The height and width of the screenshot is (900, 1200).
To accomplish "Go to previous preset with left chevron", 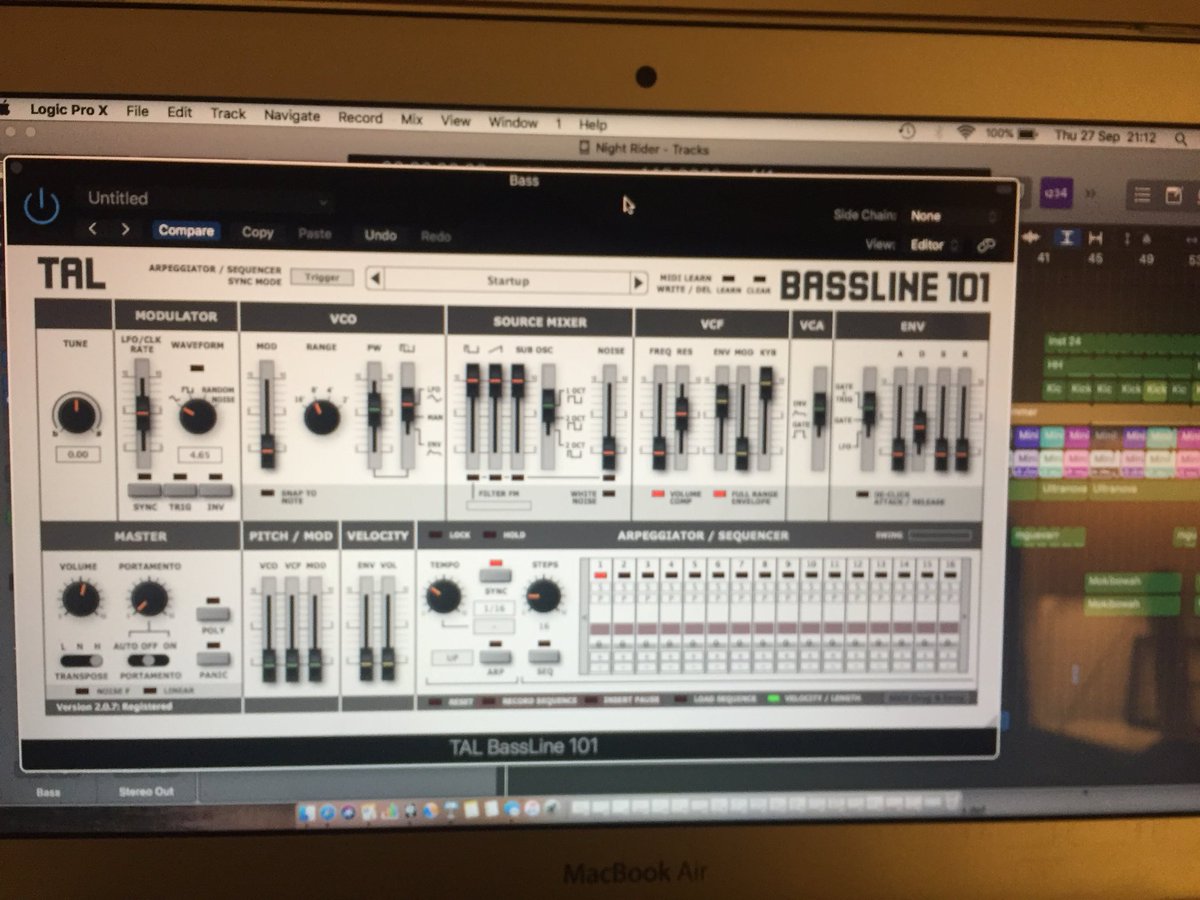I will pos(93,229).
